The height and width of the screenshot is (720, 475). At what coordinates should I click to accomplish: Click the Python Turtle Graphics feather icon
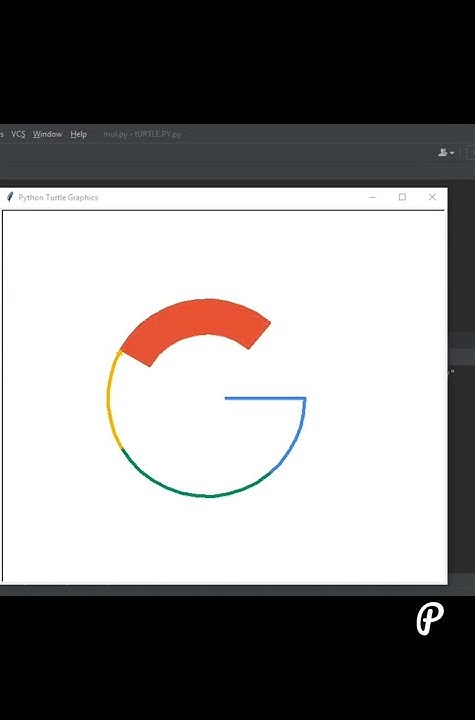(10, 197)
